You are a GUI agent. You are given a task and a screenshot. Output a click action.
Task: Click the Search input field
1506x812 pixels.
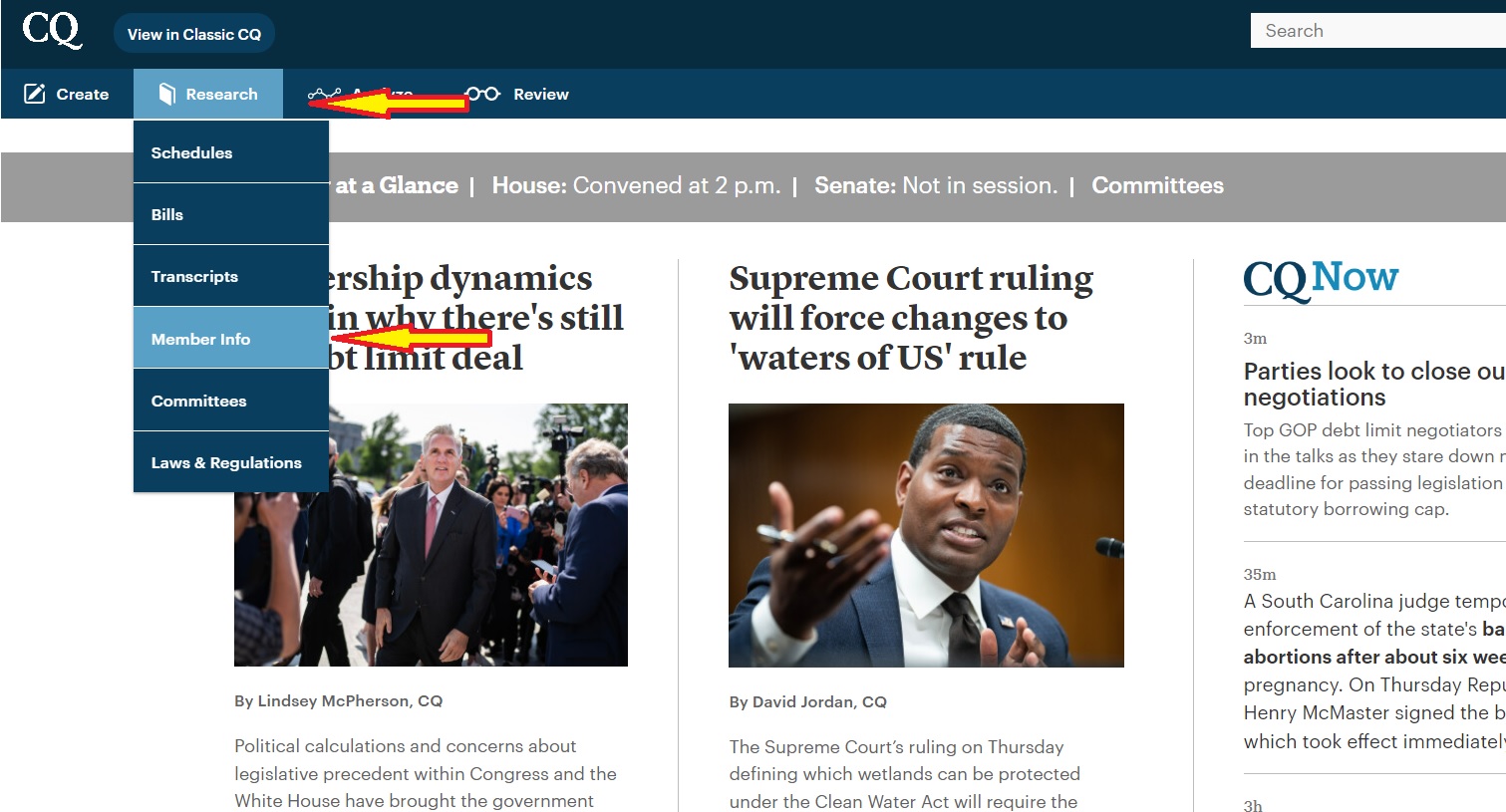coord(1377,31)
